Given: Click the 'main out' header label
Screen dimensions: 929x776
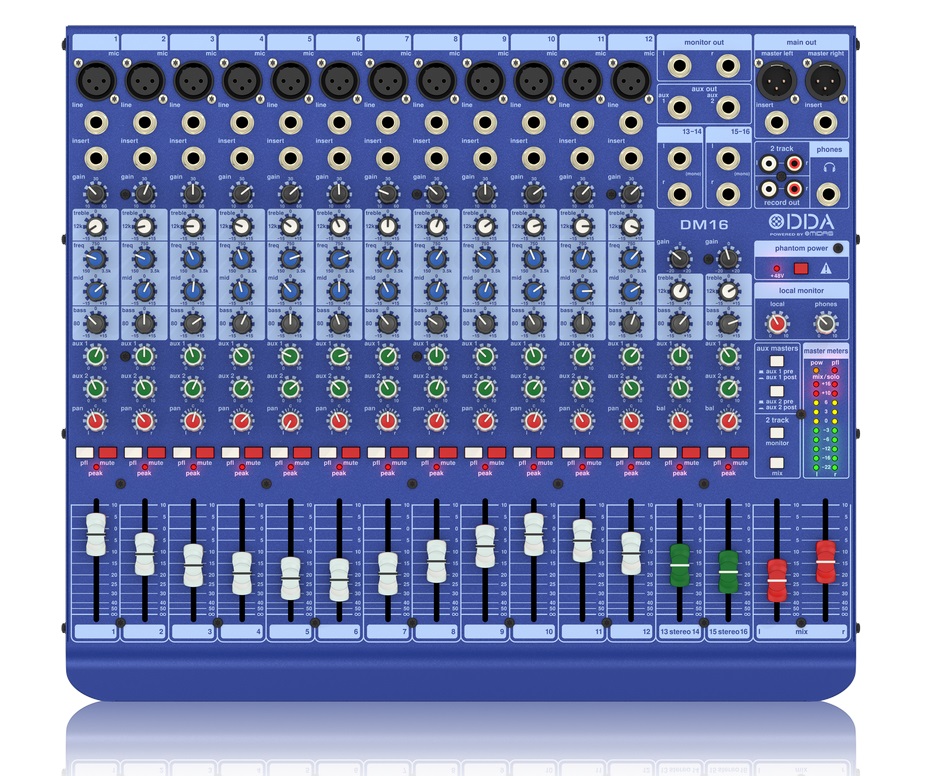Looking at the screenshot, I should (801, 42).
